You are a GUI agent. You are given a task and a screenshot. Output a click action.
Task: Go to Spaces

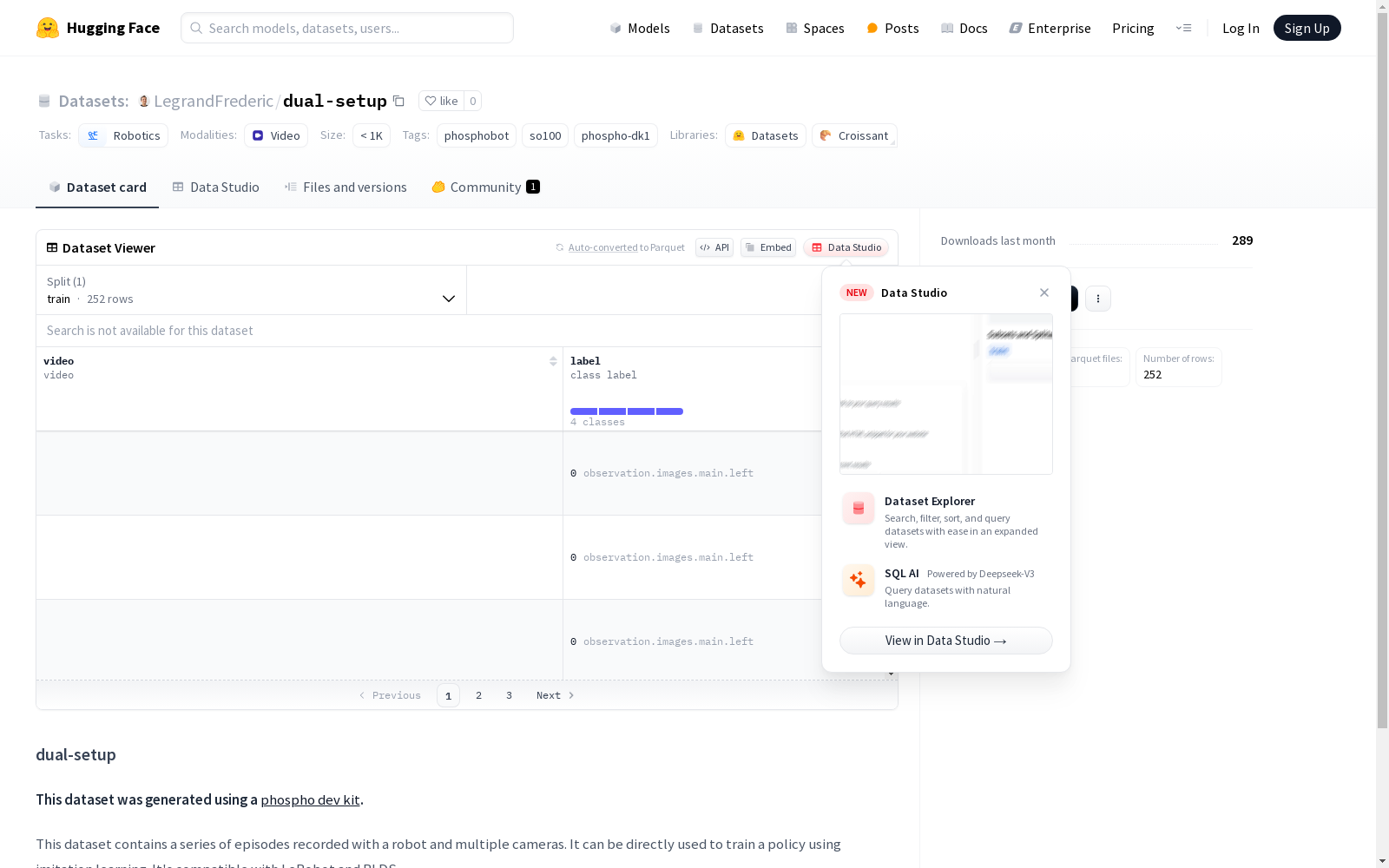[x=815, y=28]
